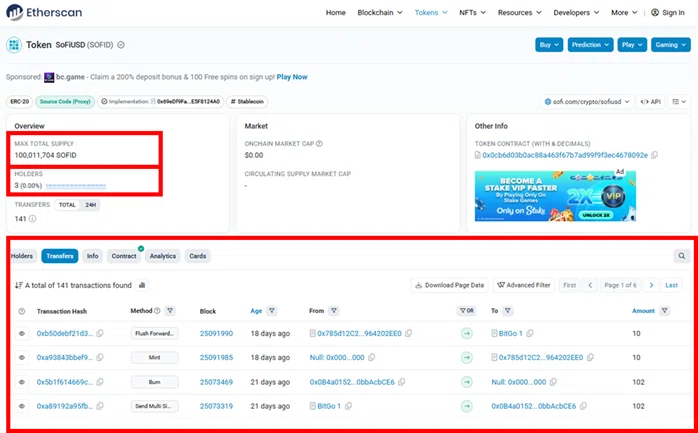Open the sofi.com/crypto/sofiusd links dropdown

tap(587, 101)
